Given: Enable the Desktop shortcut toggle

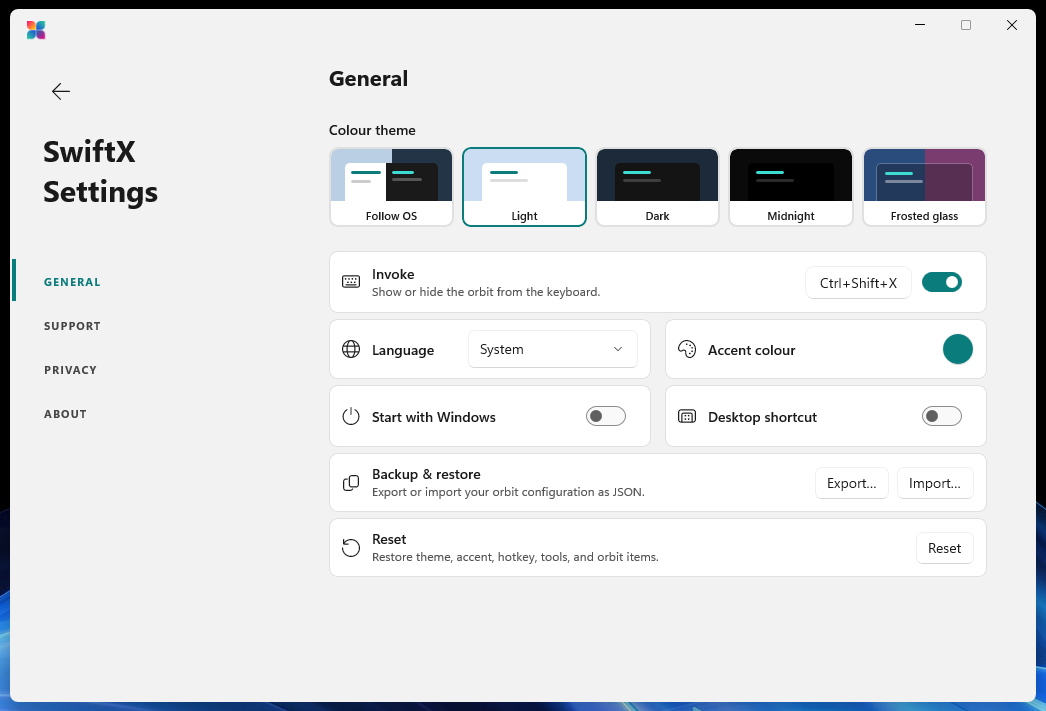Looking at the screenshot, I should pyautogui.click(x=941, y=416).
